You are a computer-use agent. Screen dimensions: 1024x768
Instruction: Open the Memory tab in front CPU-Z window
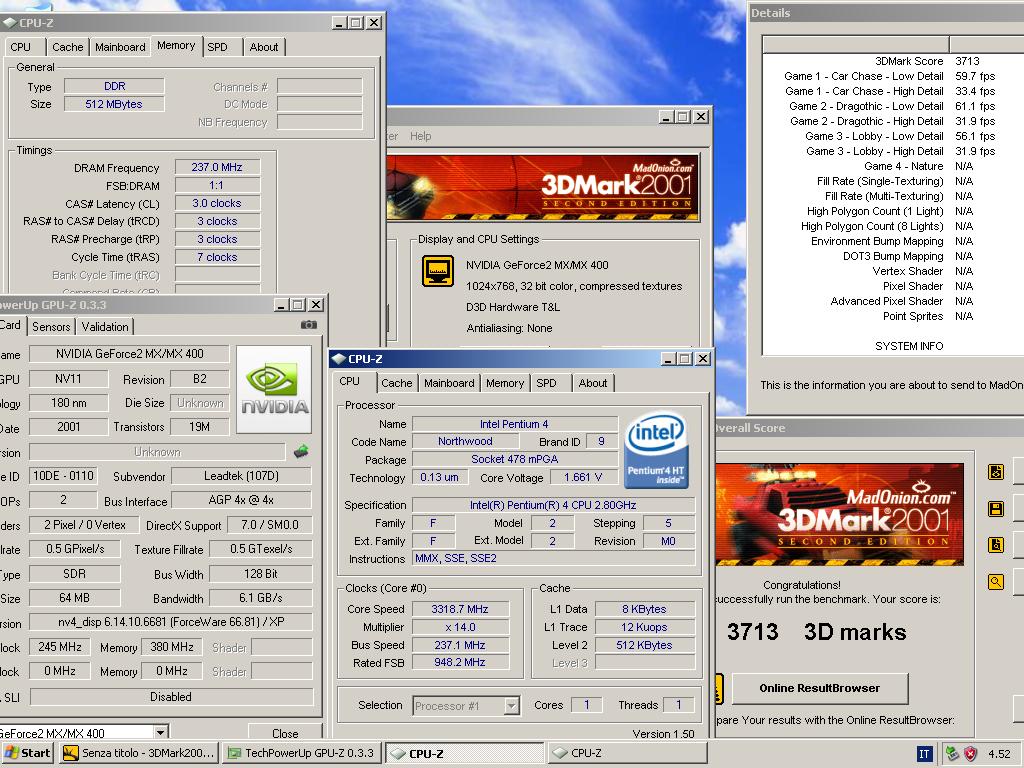click(505, 383)
